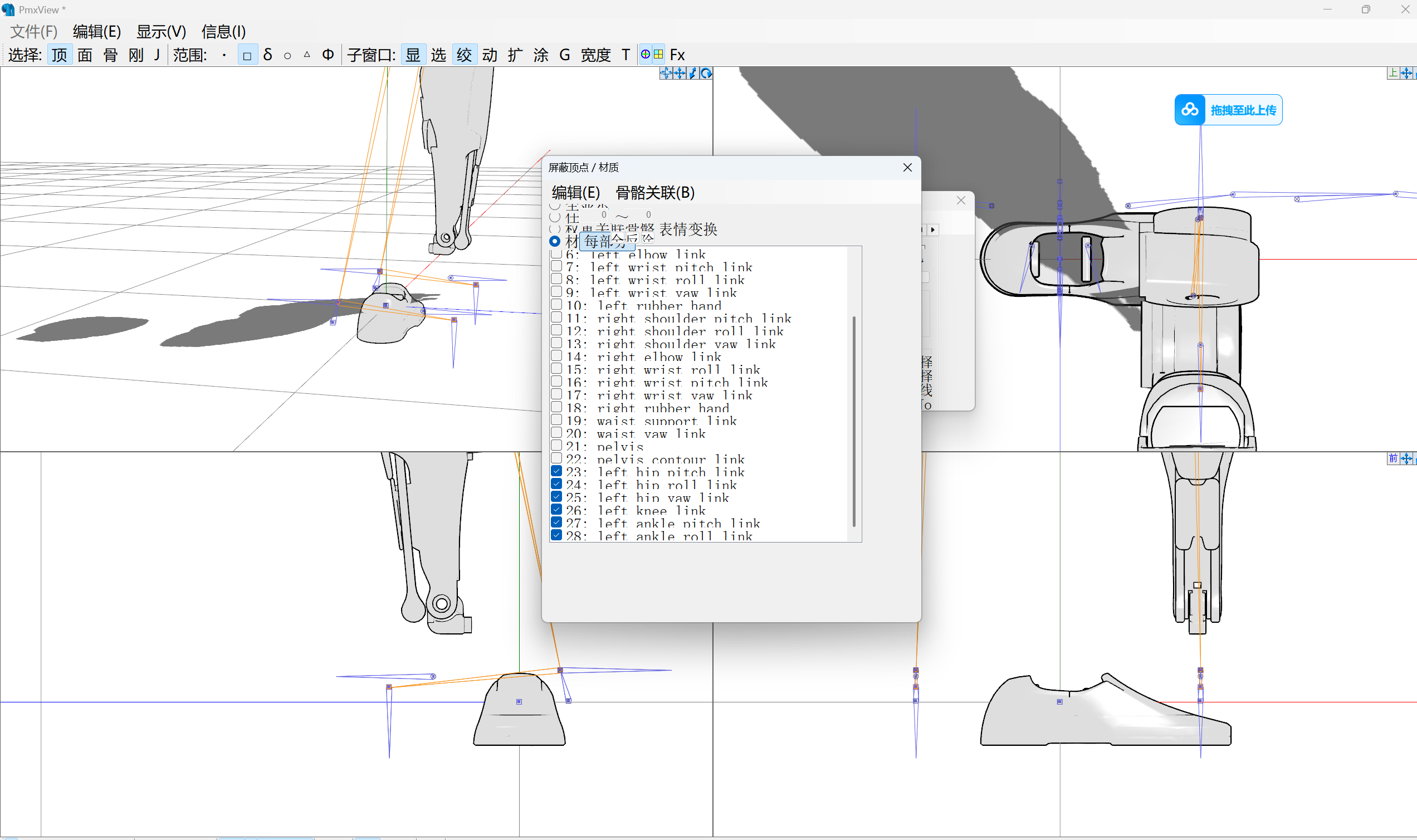Click the 上 top-view label icon
Screen dimensions: 1417x840
tap(1393, 73)
